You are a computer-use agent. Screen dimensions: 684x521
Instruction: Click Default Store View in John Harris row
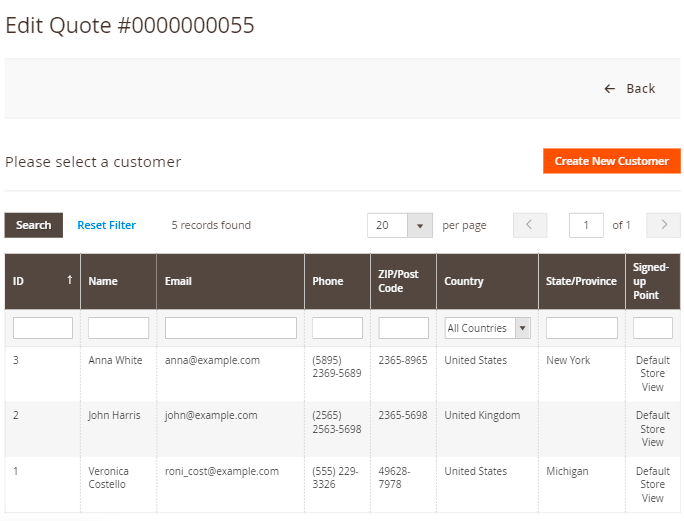point(653,429)
